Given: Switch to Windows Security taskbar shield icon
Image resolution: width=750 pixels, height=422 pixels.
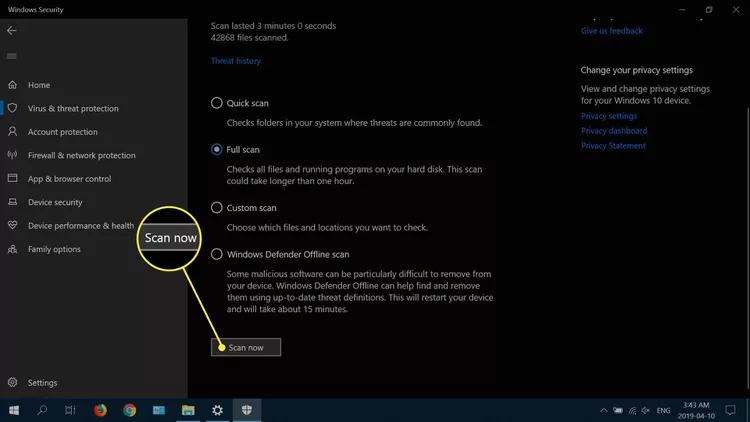Looking at the screenshot, I should point(247,410).
